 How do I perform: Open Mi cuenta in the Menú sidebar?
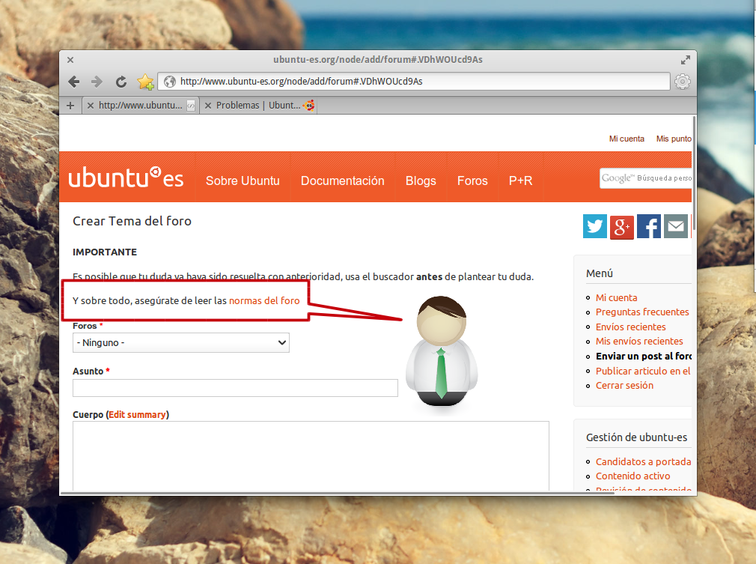point(616,297)
